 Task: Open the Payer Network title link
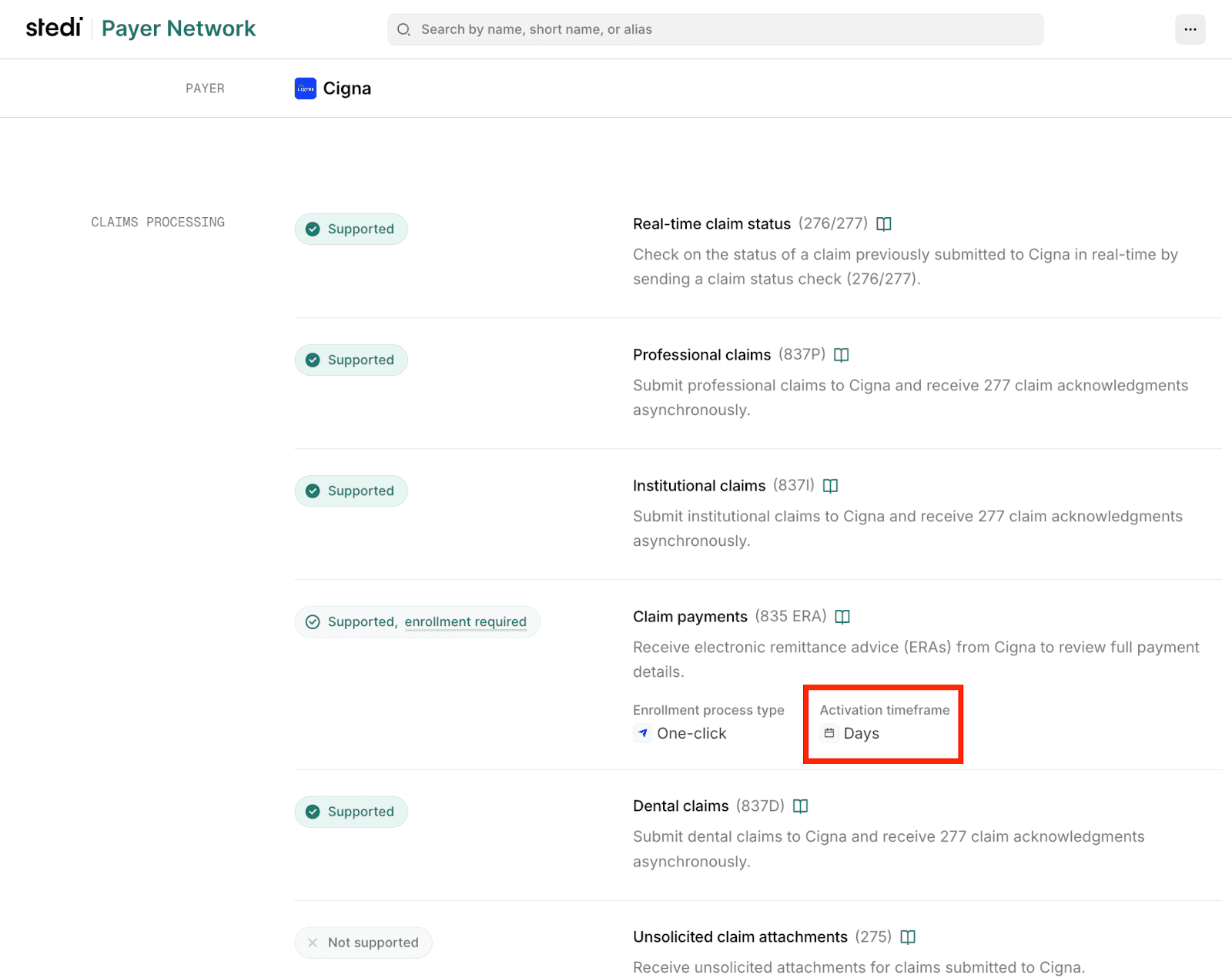[x=179, y=28]
